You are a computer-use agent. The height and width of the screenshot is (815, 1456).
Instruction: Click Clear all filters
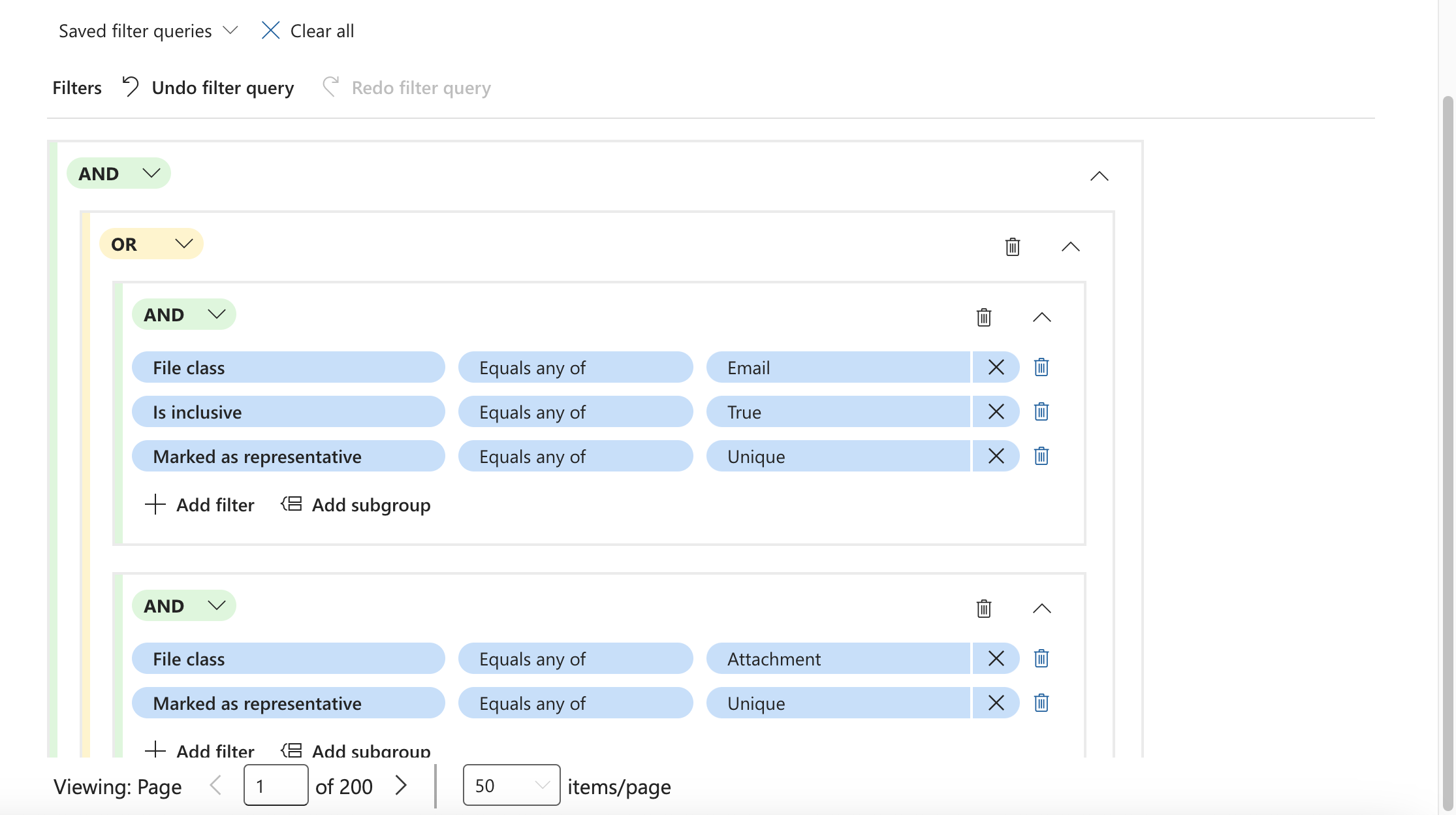point(308,31)
